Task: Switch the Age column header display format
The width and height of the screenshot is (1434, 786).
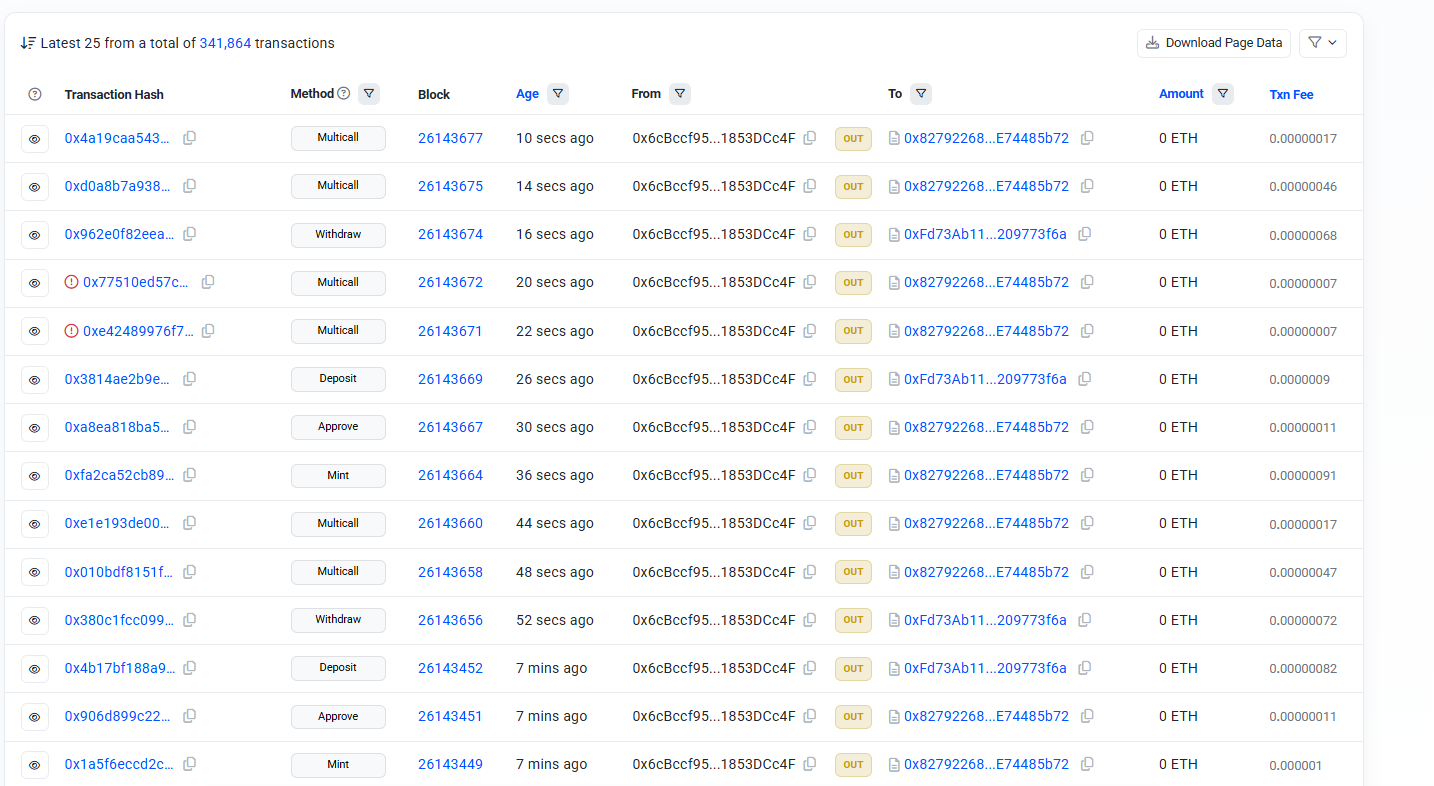Action: [527, 94]
